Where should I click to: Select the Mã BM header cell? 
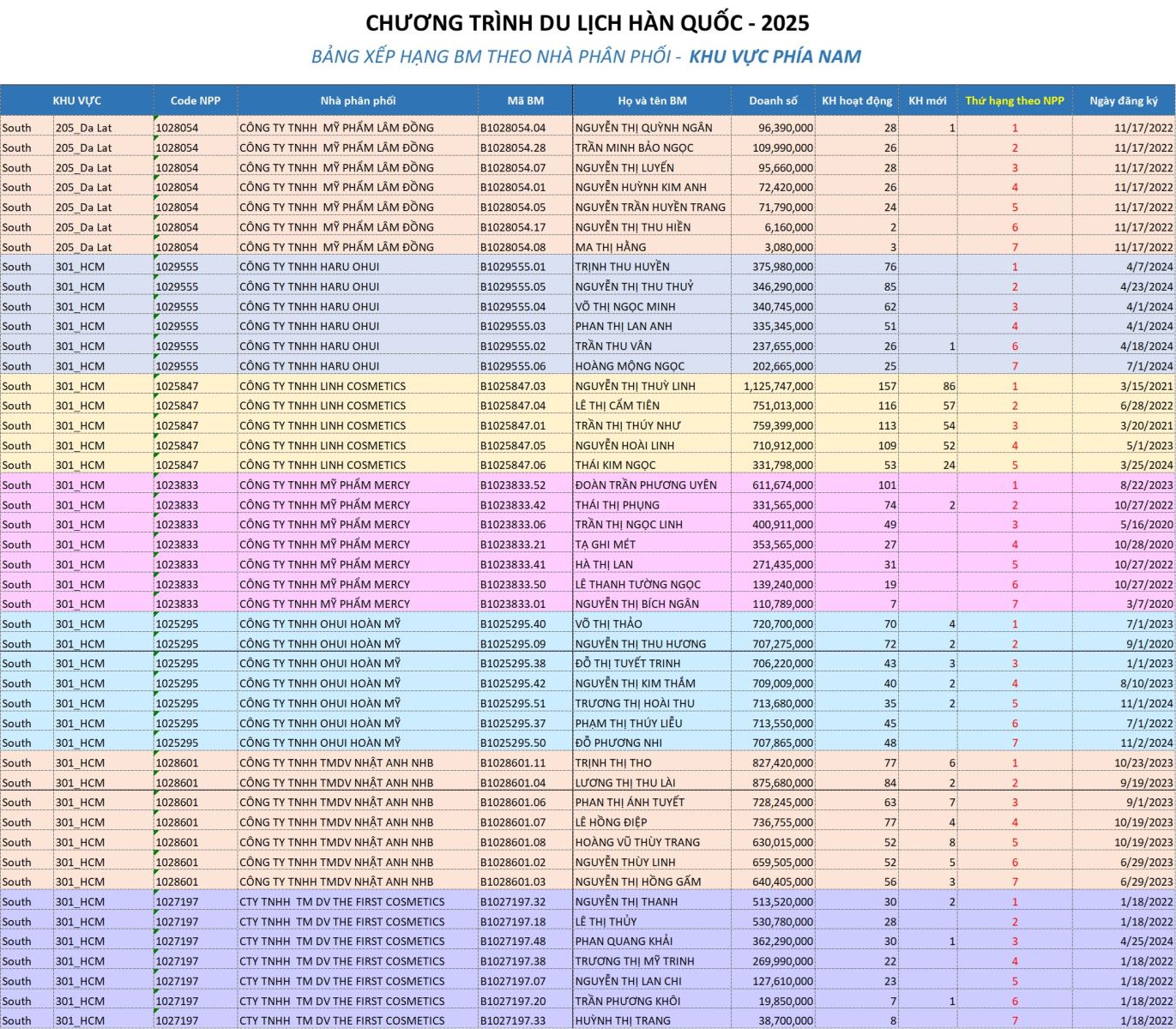[x=525, y=100]
